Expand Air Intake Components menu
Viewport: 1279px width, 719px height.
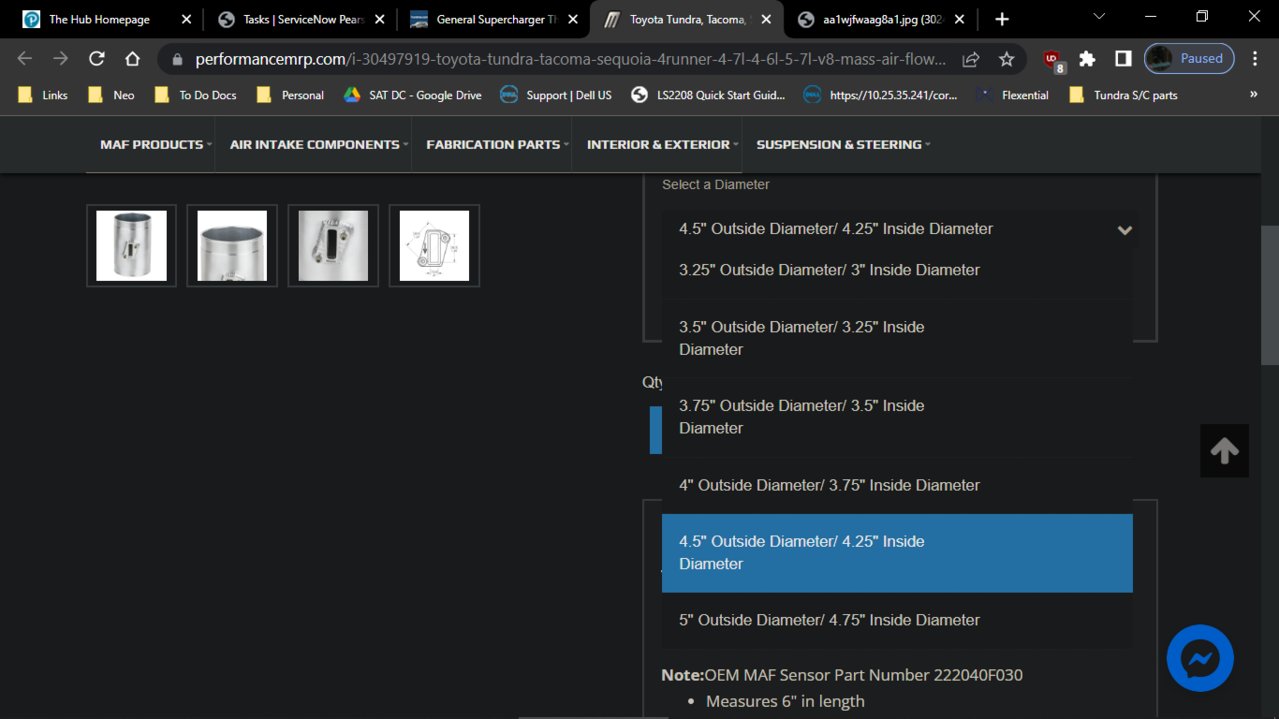(319, 144)
